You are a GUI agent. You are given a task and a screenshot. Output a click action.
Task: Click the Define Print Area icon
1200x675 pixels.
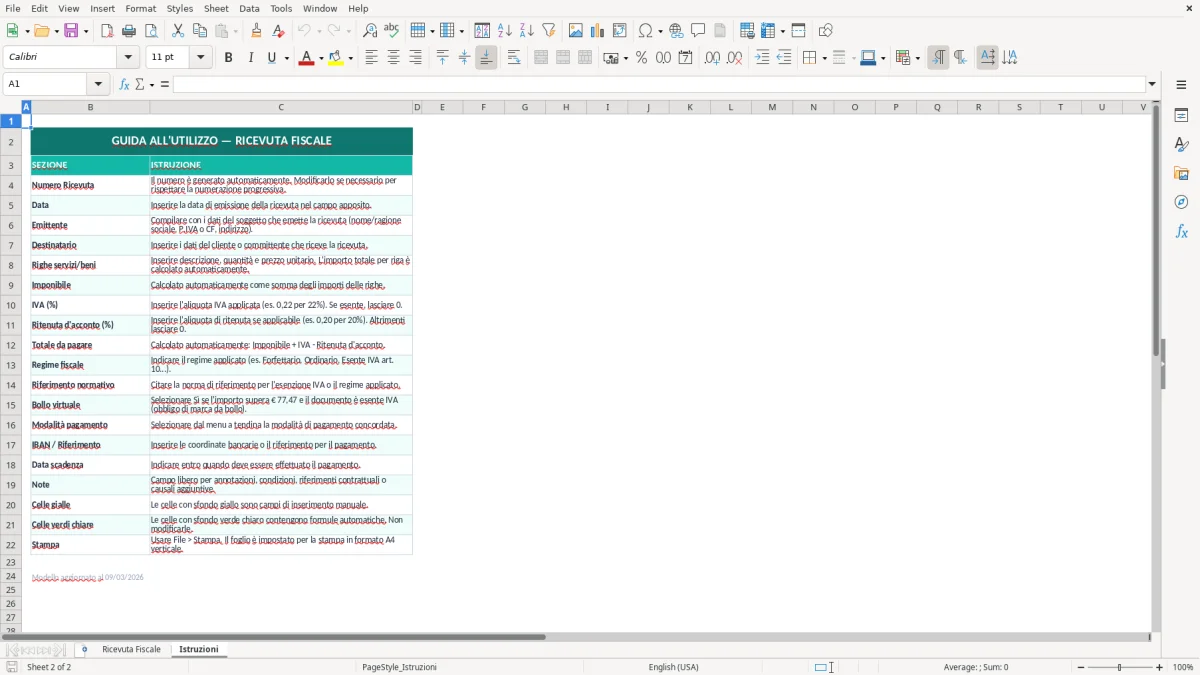[x=747, y=31]
